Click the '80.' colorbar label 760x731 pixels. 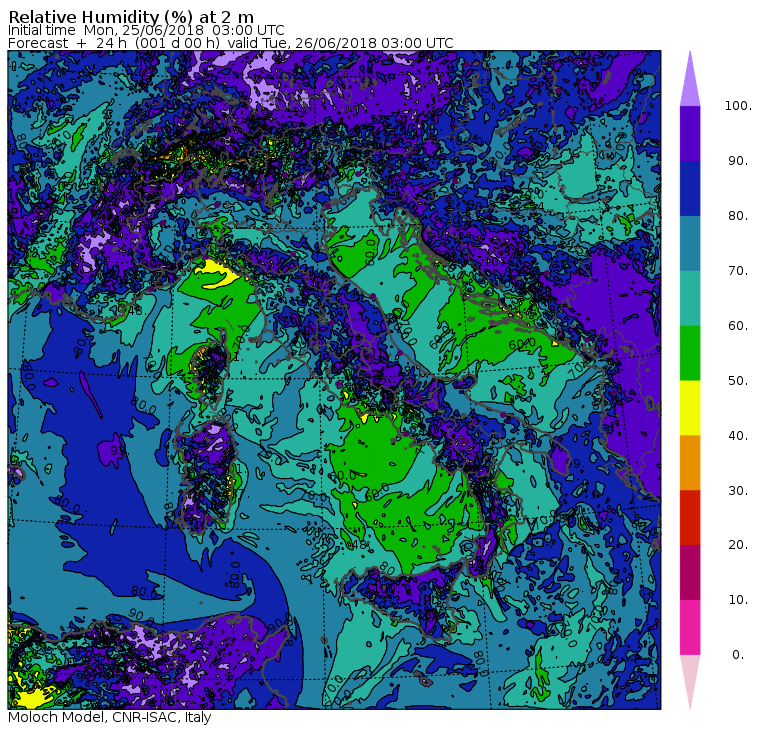pos(738,216)
